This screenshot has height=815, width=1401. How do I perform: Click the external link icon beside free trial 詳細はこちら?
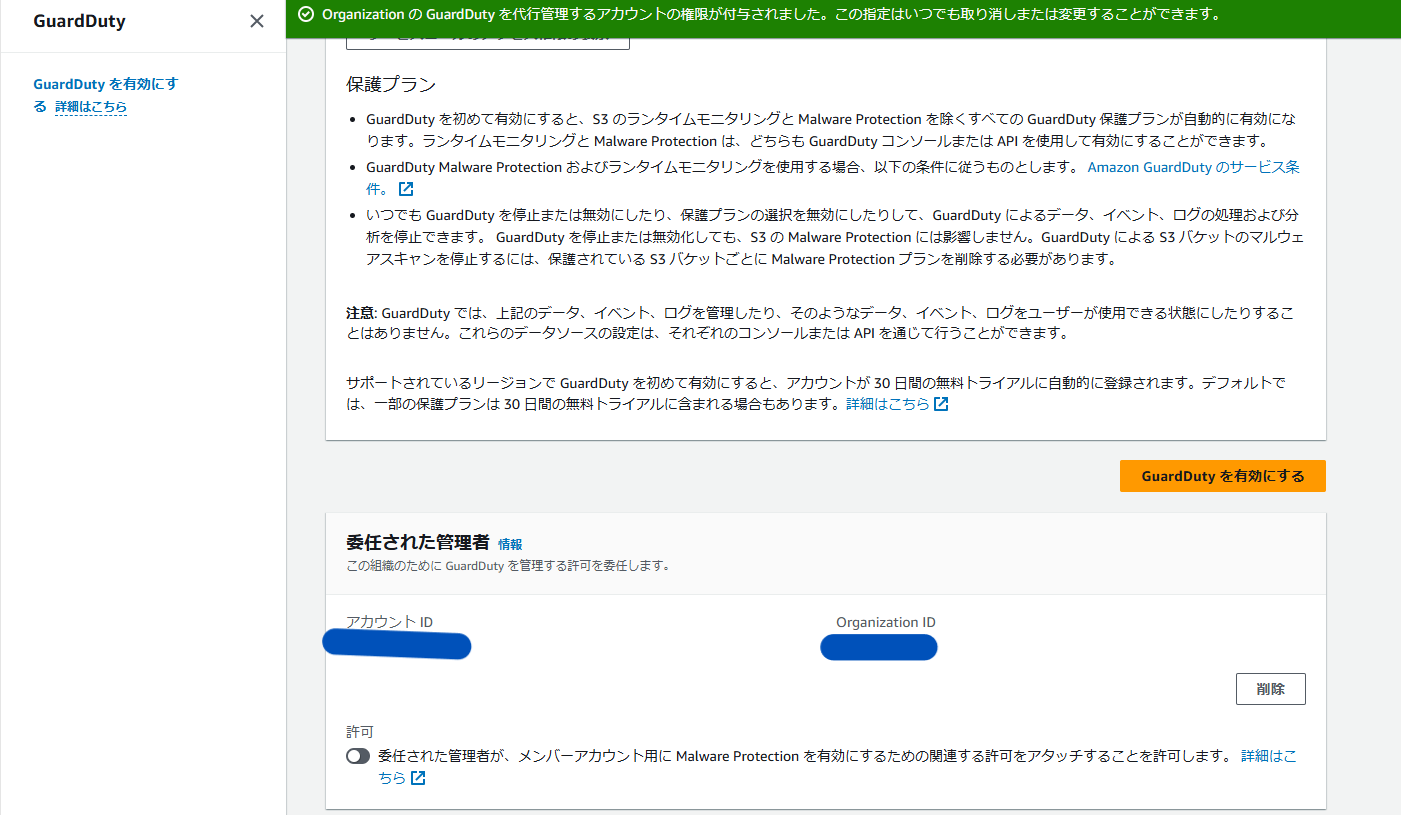tap(940, 403)
